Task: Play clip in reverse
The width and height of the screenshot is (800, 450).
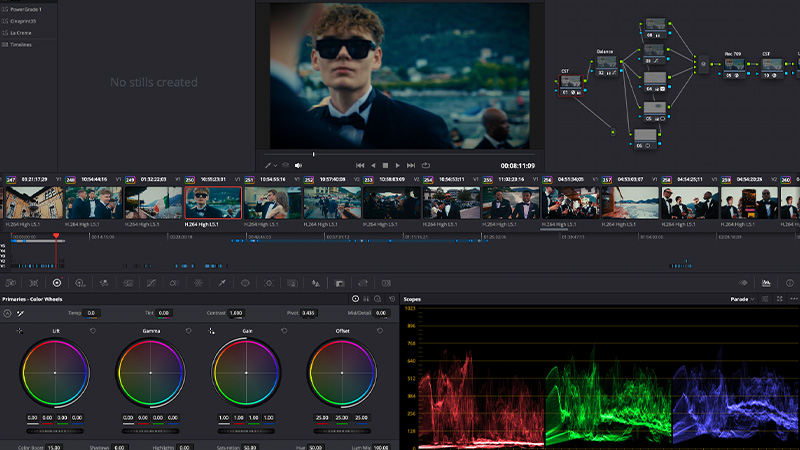Action: click(x=373, y=165)
